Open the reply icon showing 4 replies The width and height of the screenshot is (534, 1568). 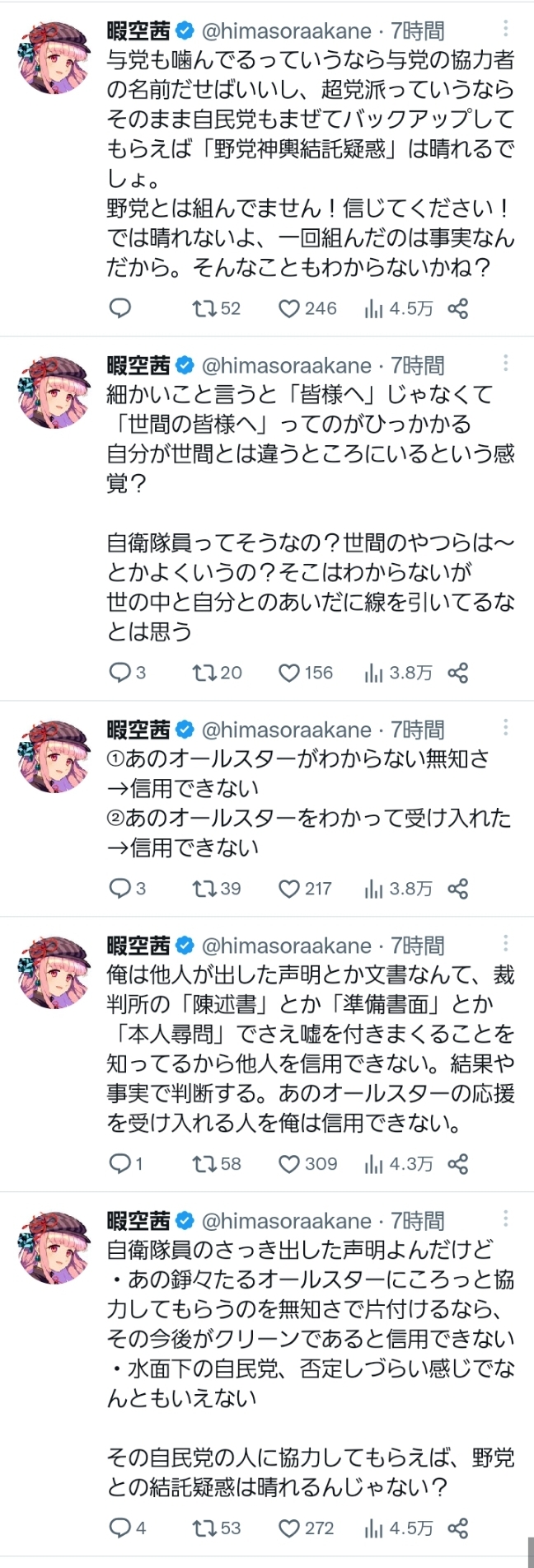(x=120, y=1528)
